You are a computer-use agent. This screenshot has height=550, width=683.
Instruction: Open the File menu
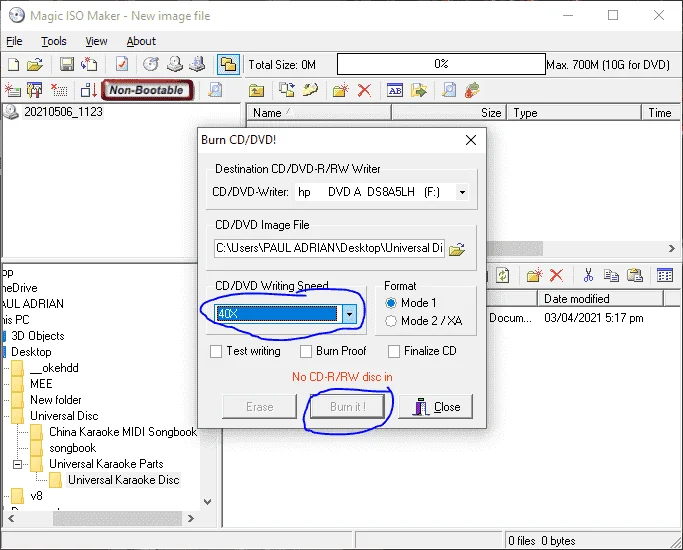(x=14, y=41)
